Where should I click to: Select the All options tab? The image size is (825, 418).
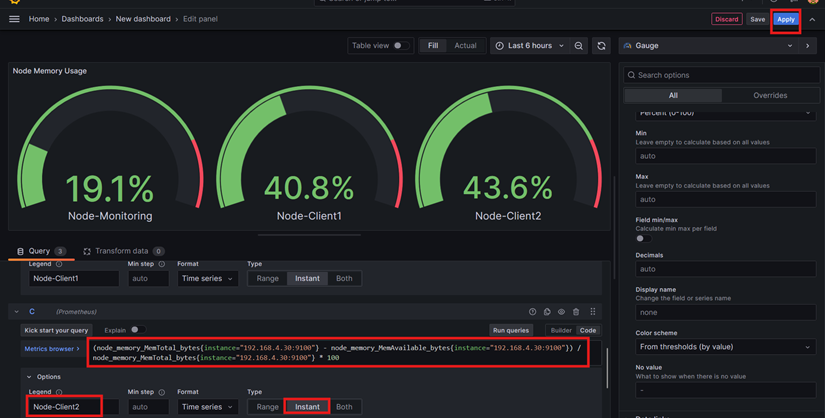point(673,95)
